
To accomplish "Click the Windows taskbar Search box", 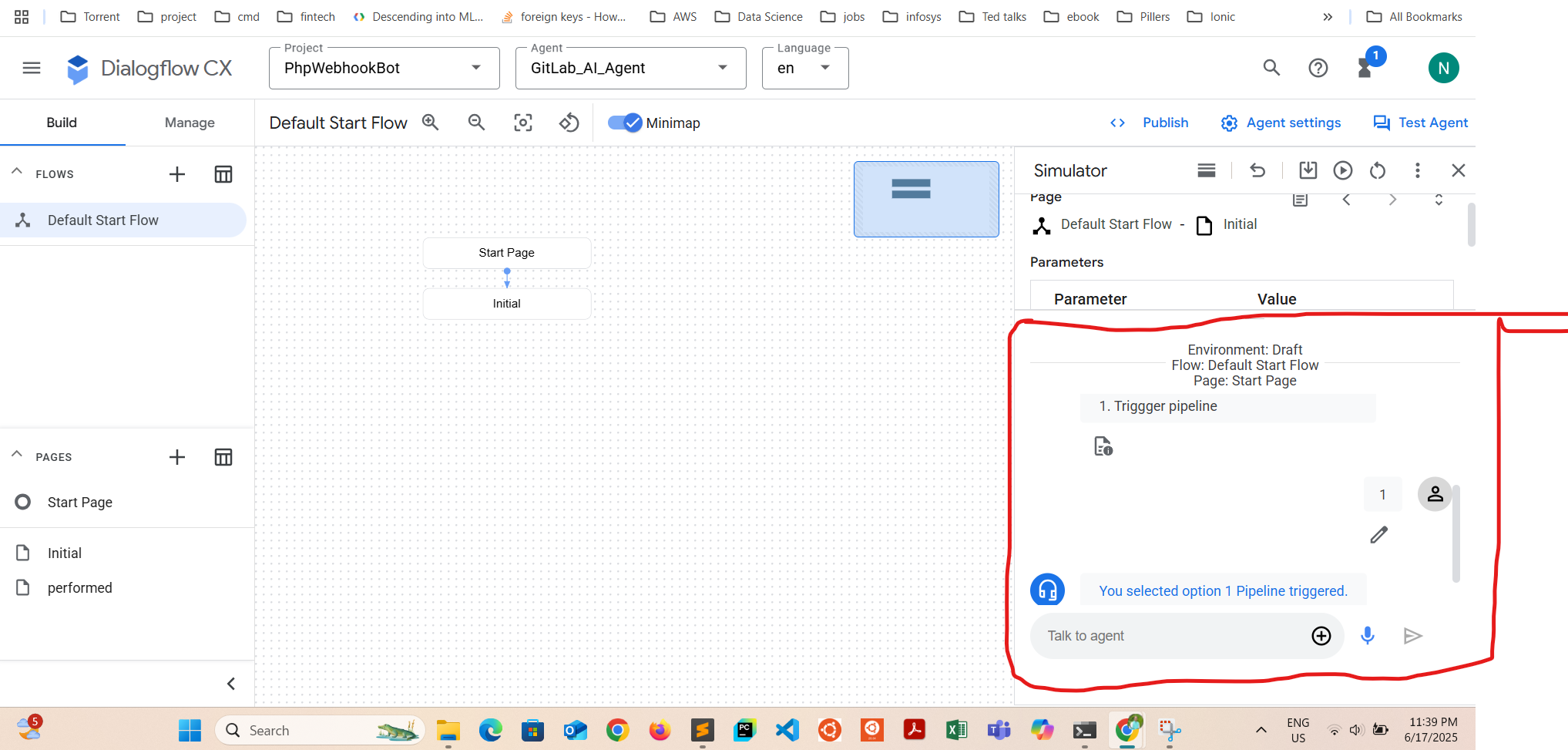I will 320,730.
